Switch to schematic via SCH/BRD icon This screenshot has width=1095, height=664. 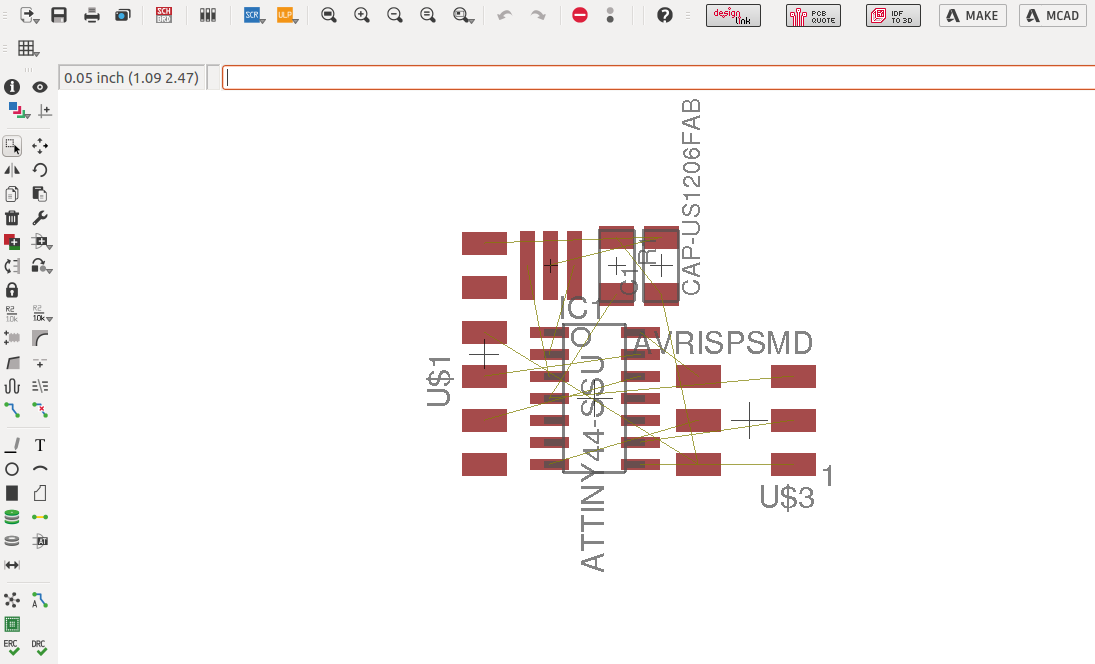(x=163, y=15)
